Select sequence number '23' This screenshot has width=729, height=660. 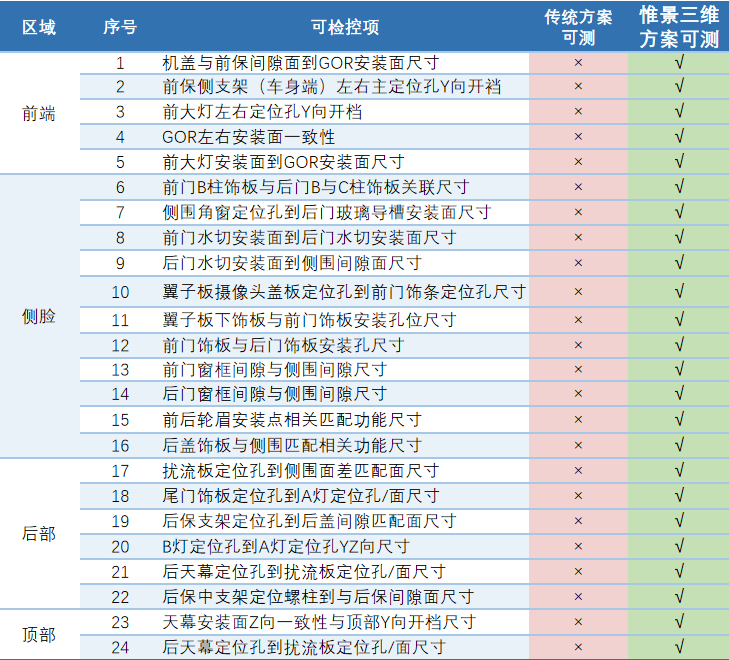click(x=120, y=622)
